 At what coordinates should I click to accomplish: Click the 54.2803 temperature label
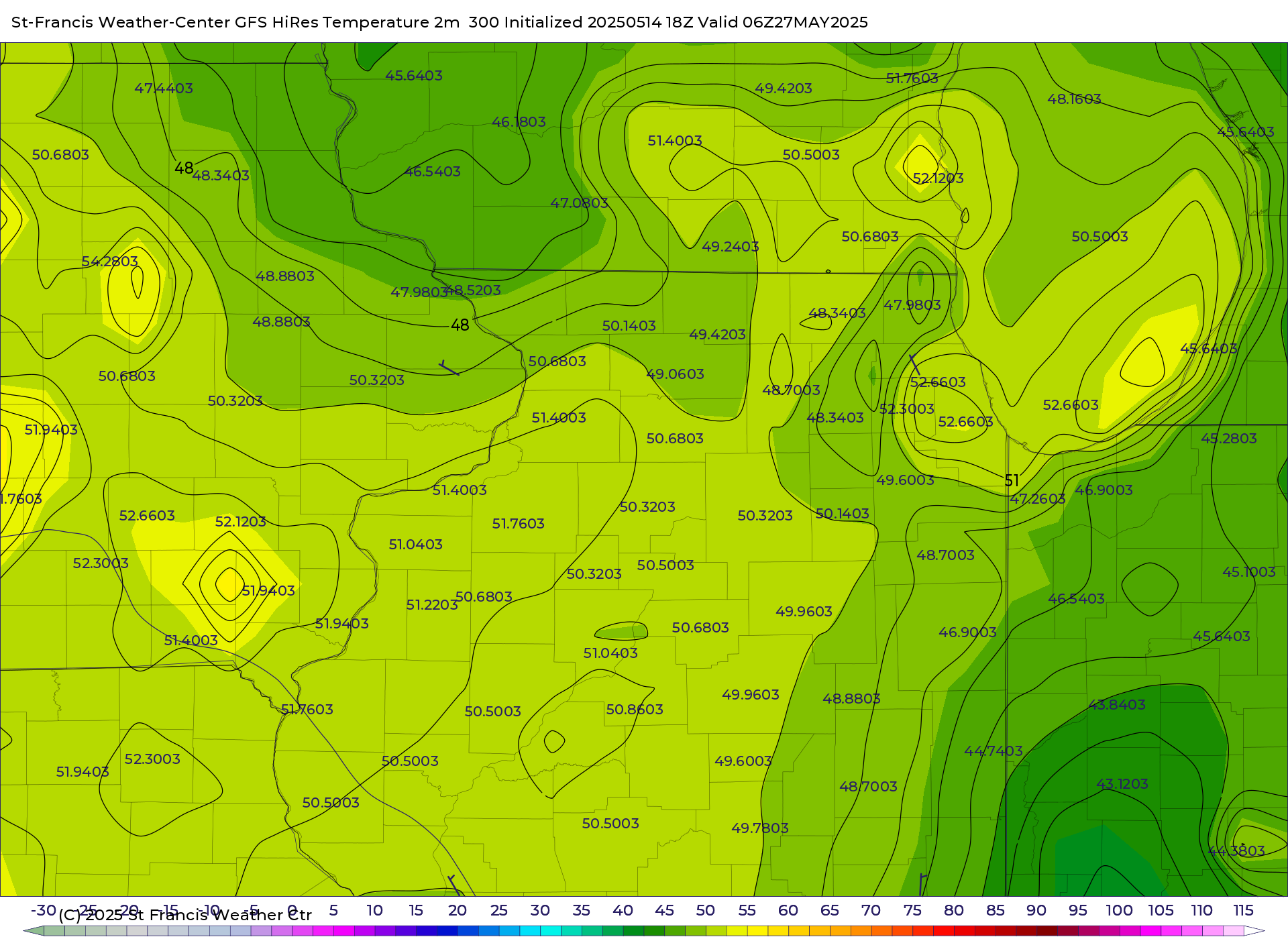coord(109,262)
